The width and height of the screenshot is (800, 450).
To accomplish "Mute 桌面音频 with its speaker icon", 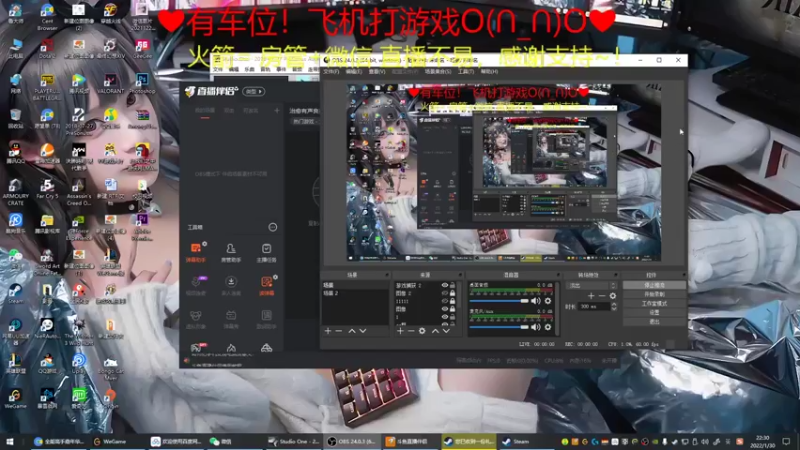I will pyautogui.click(x=535, y=301).
